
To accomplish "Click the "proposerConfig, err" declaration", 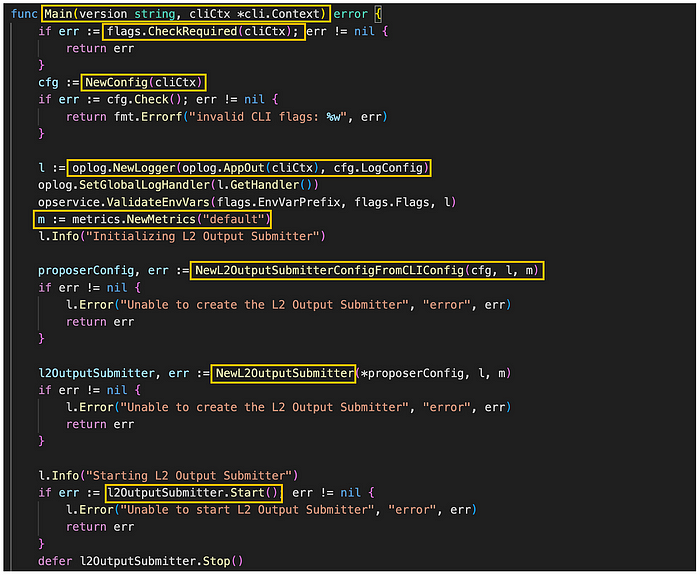I will pyautogui.click(x=103, y=271).
